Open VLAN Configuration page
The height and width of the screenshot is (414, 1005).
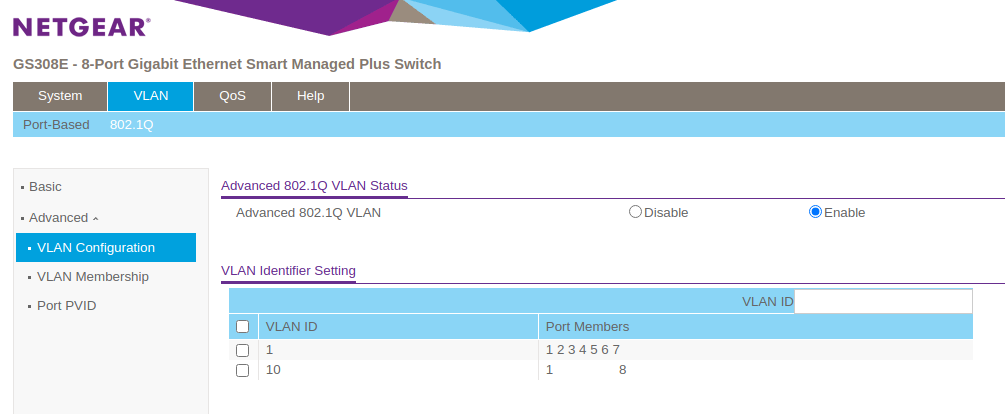(x=95, y=248)
